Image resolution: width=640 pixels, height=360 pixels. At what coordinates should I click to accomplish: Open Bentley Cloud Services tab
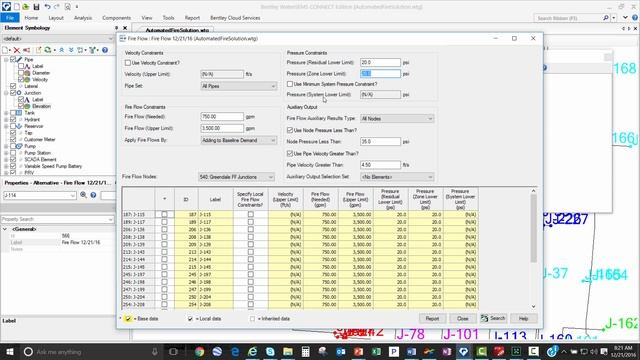(x=235, y=18)
